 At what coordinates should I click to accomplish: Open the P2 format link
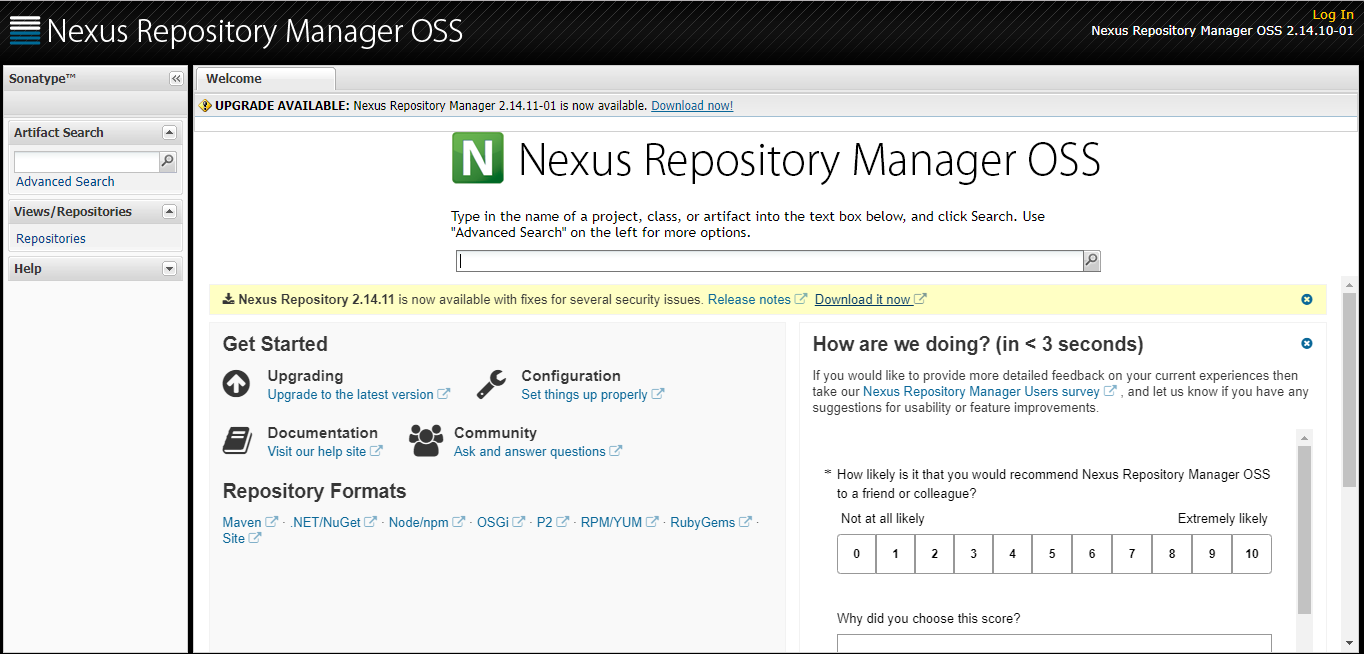point(552,523)
